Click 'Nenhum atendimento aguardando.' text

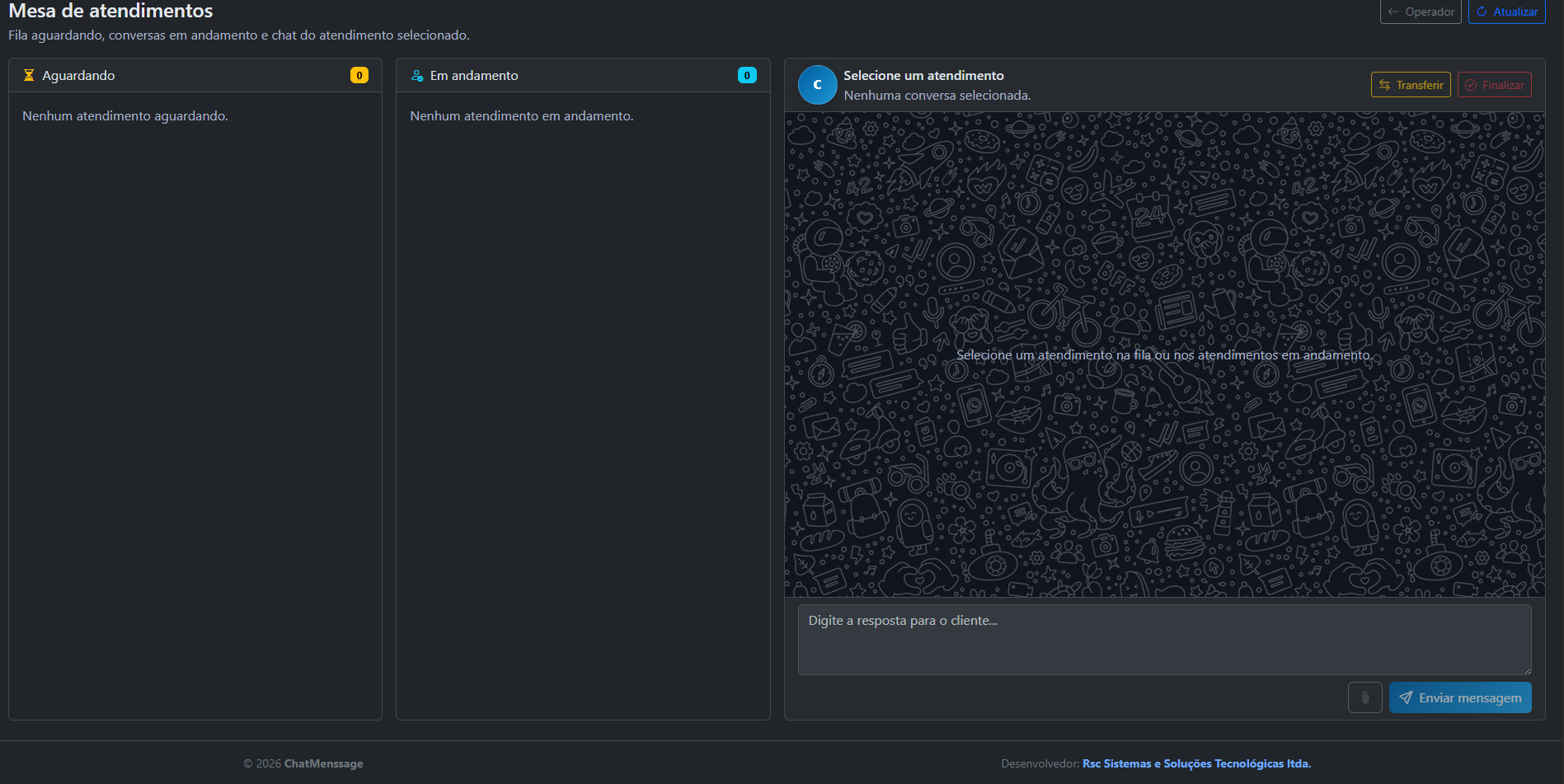point(125,116)
